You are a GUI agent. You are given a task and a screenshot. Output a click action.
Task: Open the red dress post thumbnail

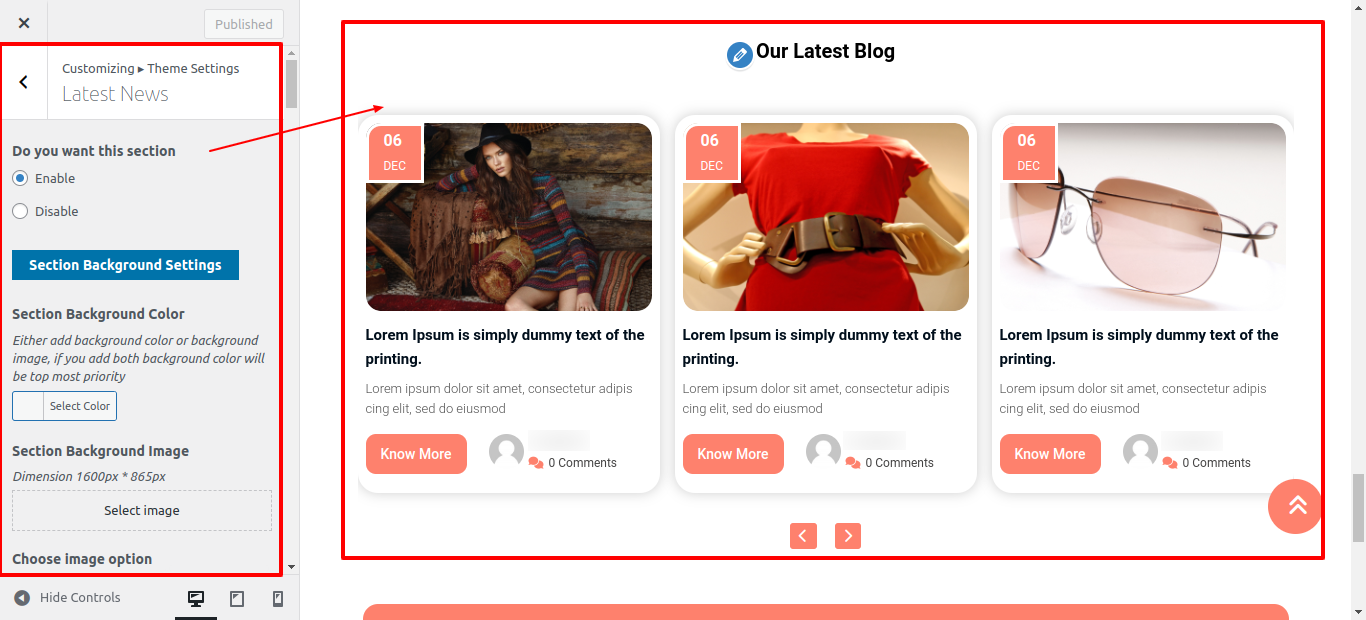(x=826, y=217)
